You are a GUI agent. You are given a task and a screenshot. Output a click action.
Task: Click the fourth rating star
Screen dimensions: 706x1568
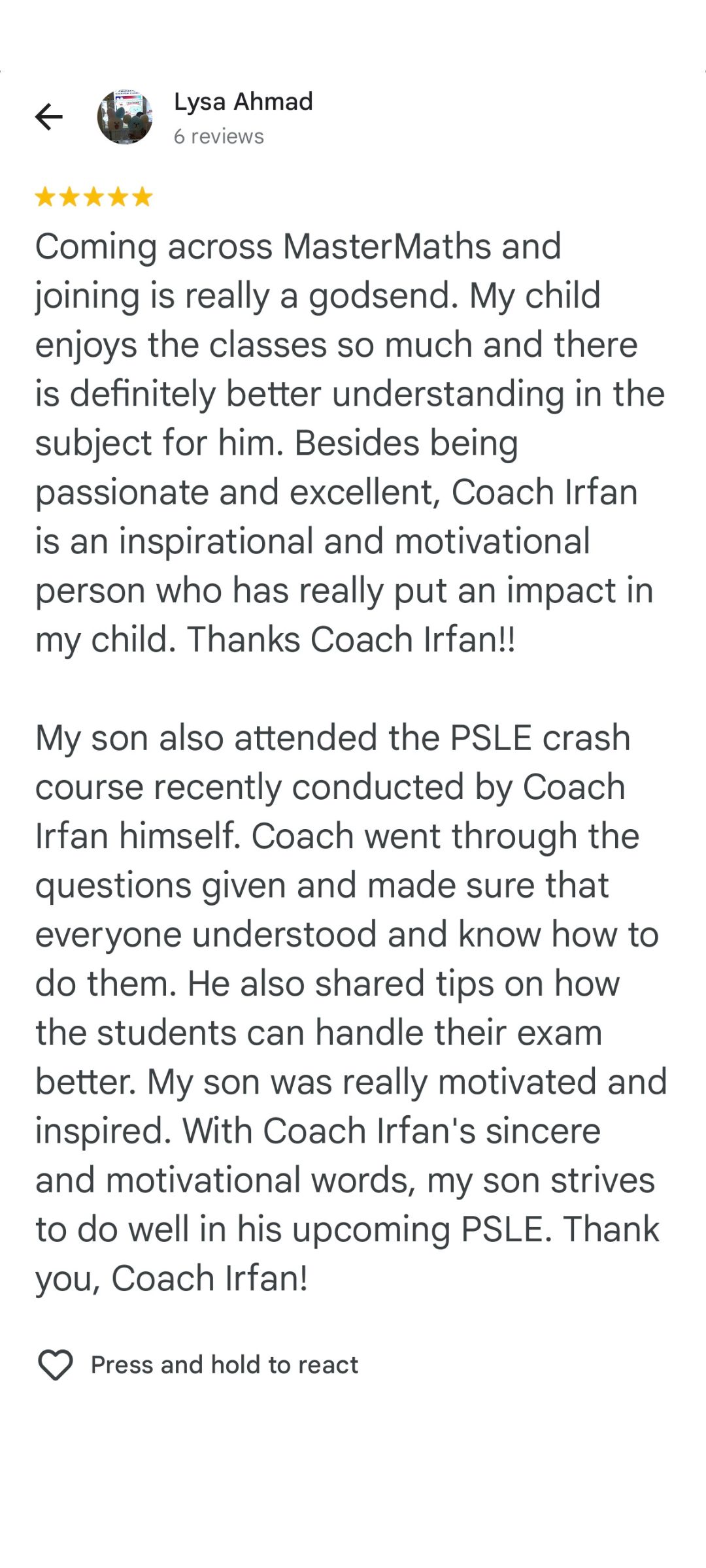[118, 197]
